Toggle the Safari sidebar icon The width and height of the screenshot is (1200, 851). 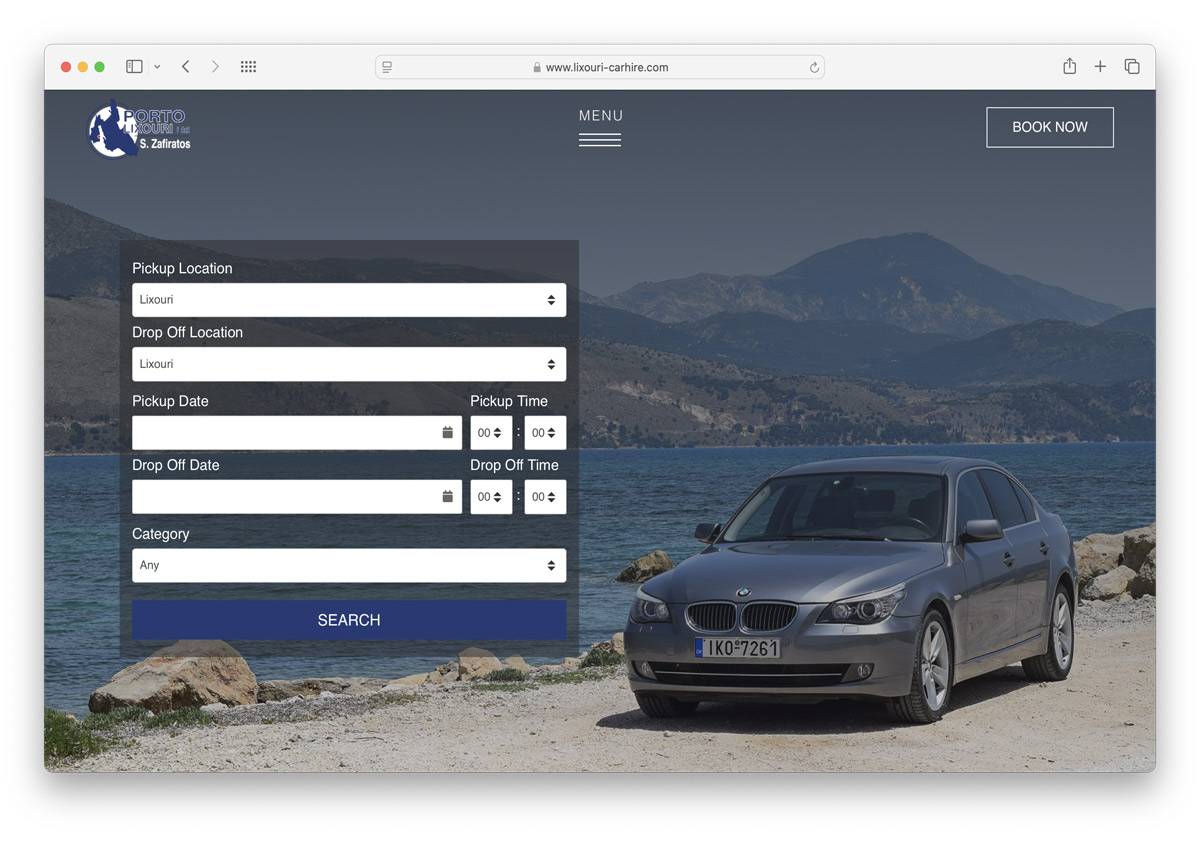click(x=134, y=67)
